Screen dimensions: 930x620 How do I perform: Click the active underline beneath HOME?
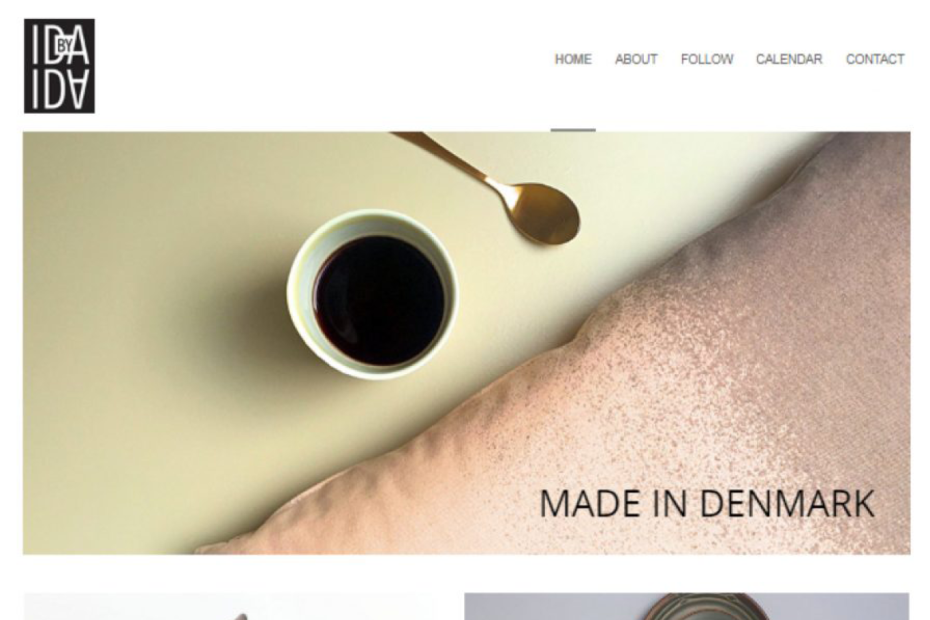[573, 129]
